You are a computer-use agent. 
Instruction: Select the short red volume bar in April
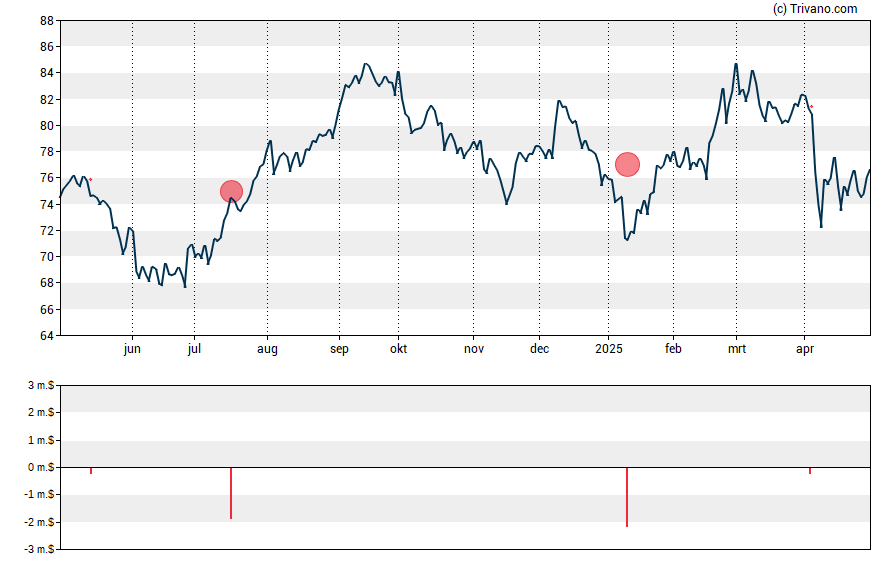point(810,471)
